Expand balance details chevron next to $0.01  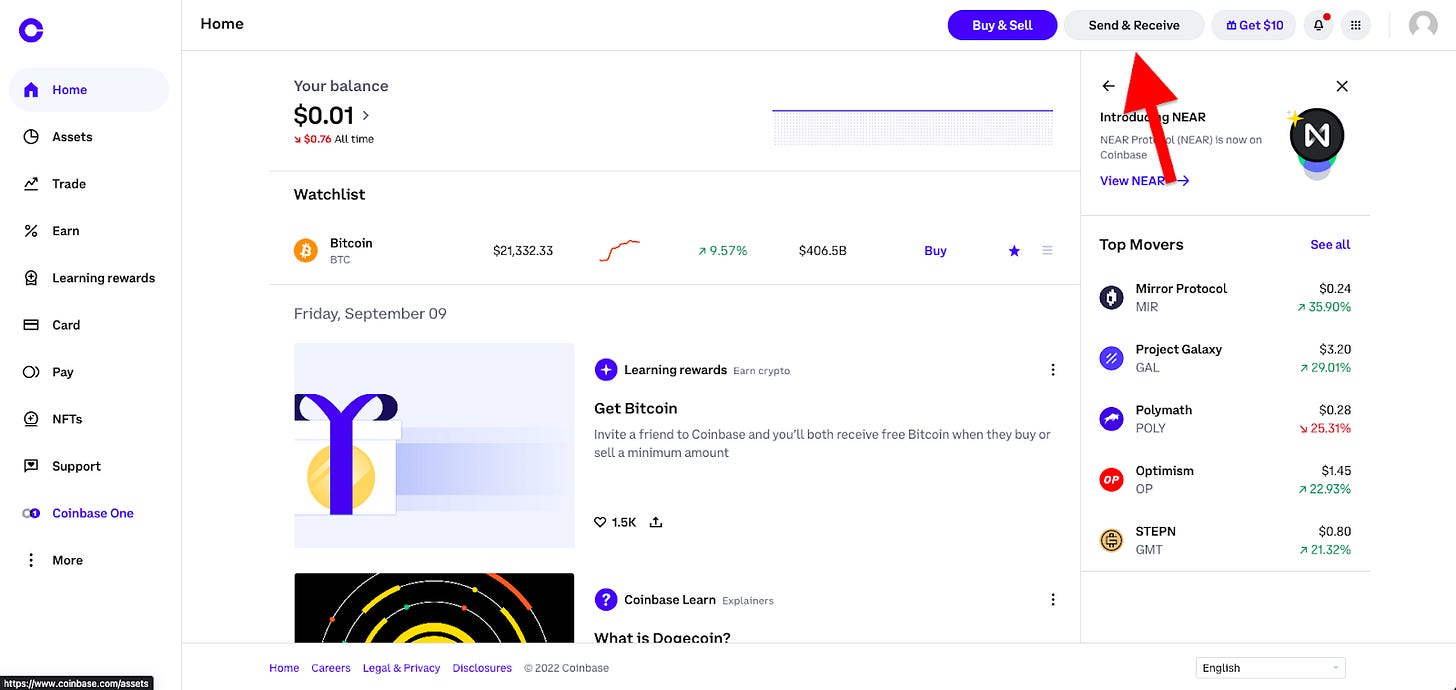tap(366, 116)
